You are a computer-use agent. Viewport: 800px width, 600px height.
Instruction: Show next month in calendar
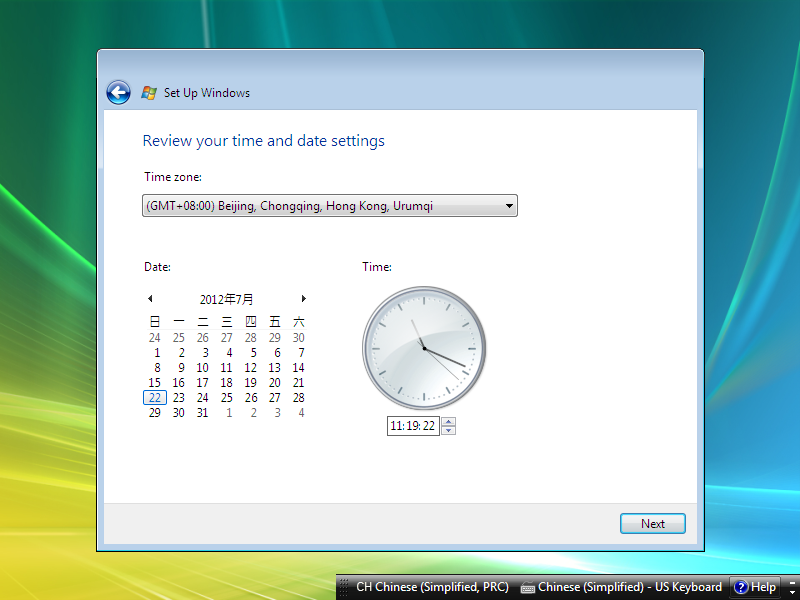304,298
